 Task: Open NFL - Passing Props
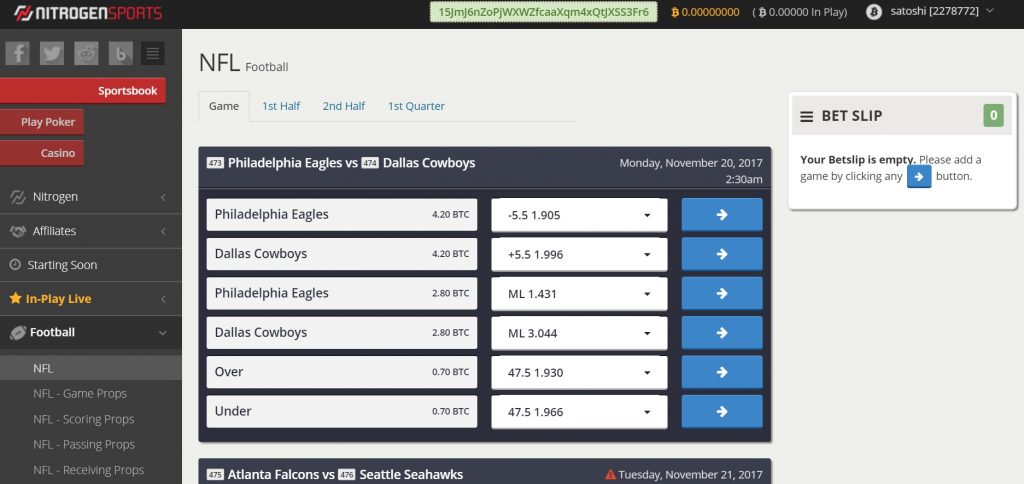click(84, 445)
